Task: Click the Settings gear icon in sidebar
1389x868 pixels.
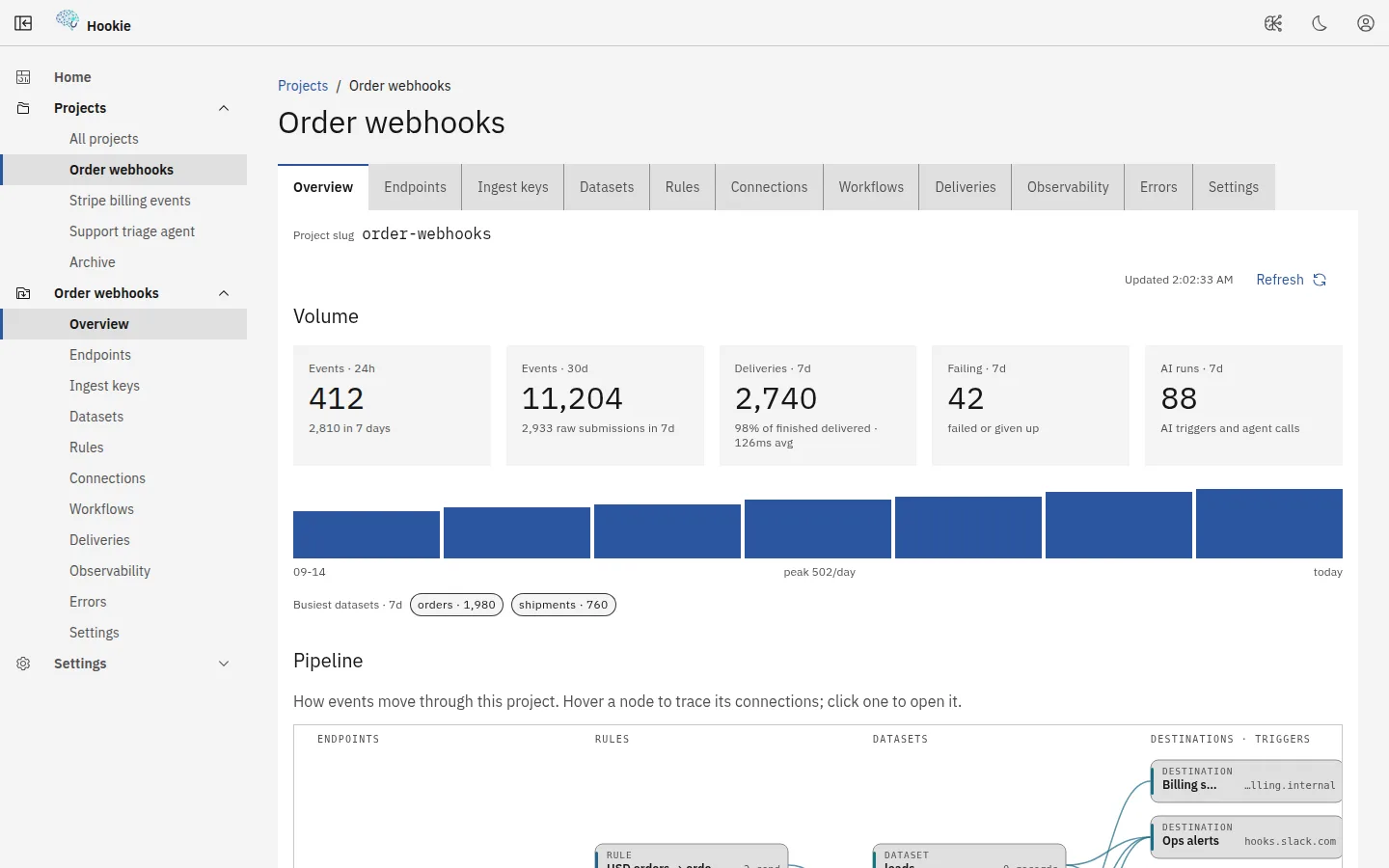Action: (23, 664)
